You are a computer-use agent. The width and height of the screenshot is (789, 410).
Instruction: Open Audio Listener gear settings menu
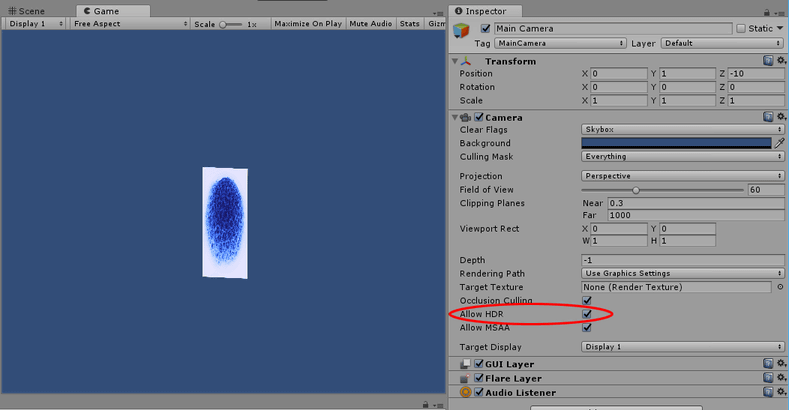(781, 392)
